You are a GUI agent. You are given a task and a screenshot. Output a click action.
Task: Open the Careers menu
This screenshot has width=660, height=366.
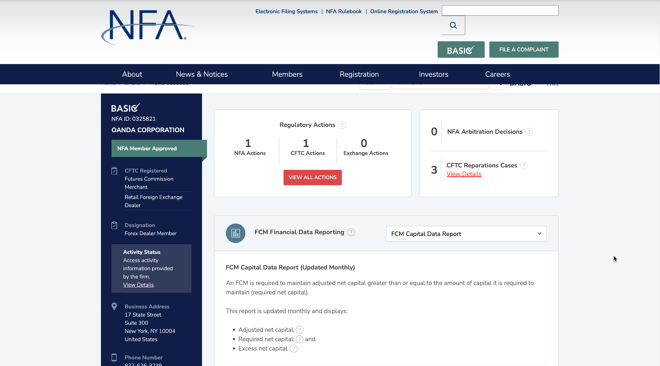tap(497, 74)
